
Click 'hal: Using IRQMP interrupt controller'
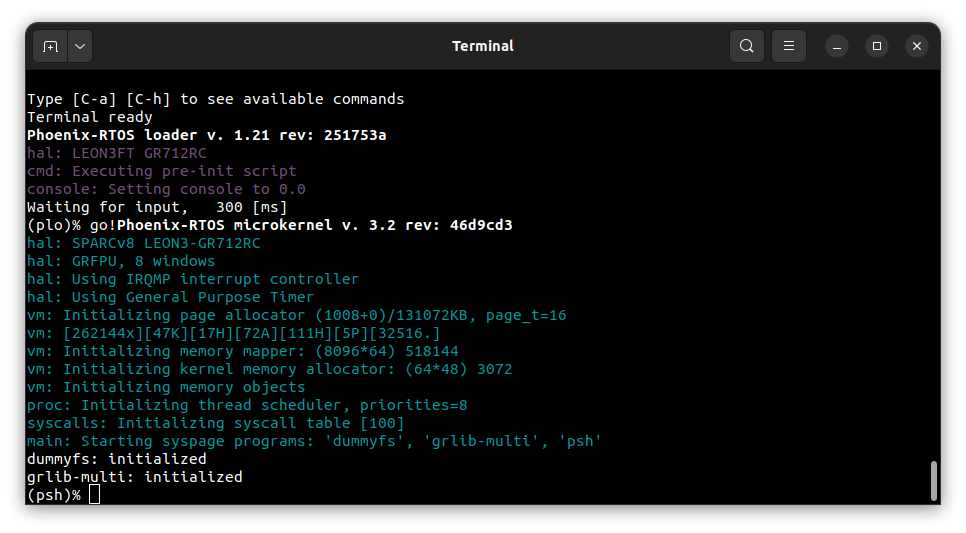193,279
